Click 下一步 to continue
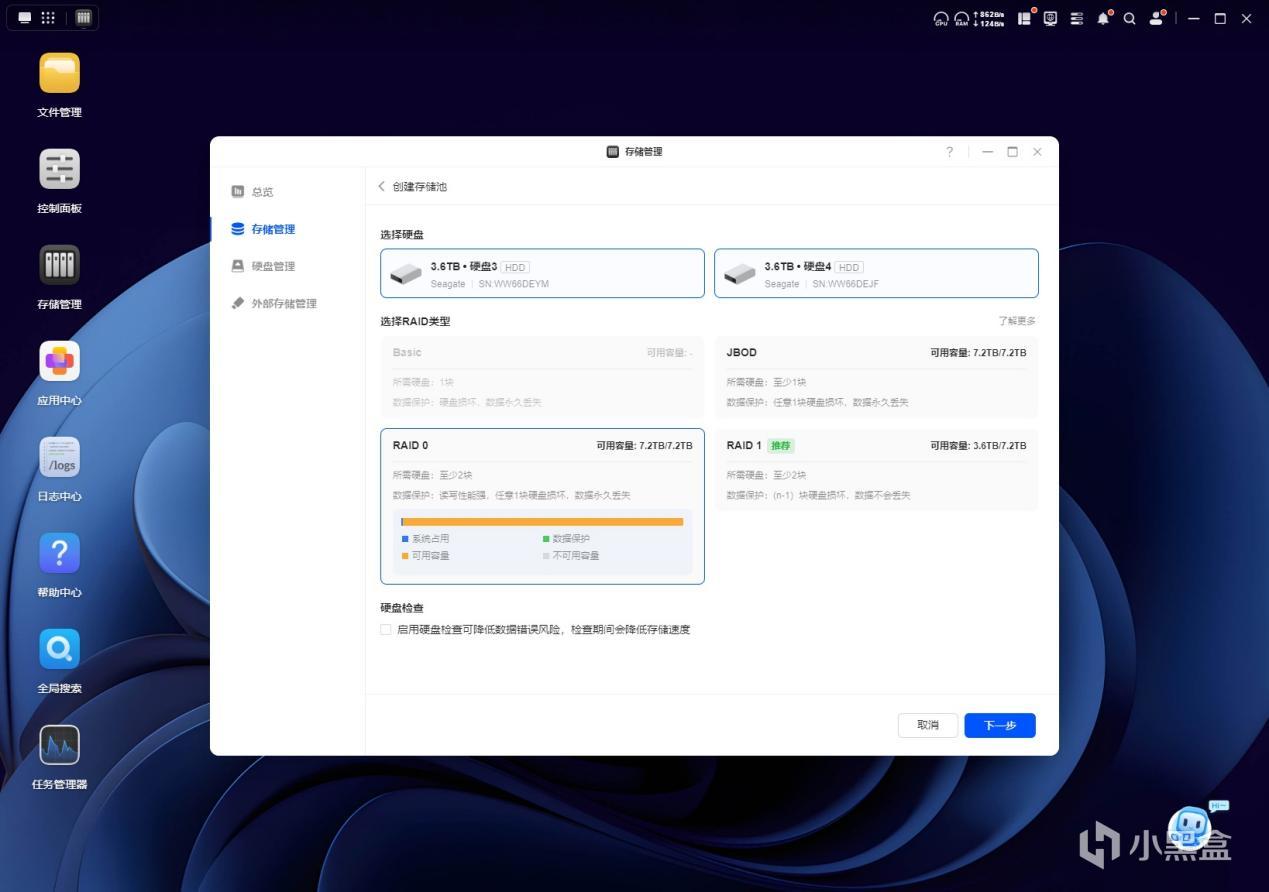Viewport: 1269px width, 892px height. point(1000,725)
